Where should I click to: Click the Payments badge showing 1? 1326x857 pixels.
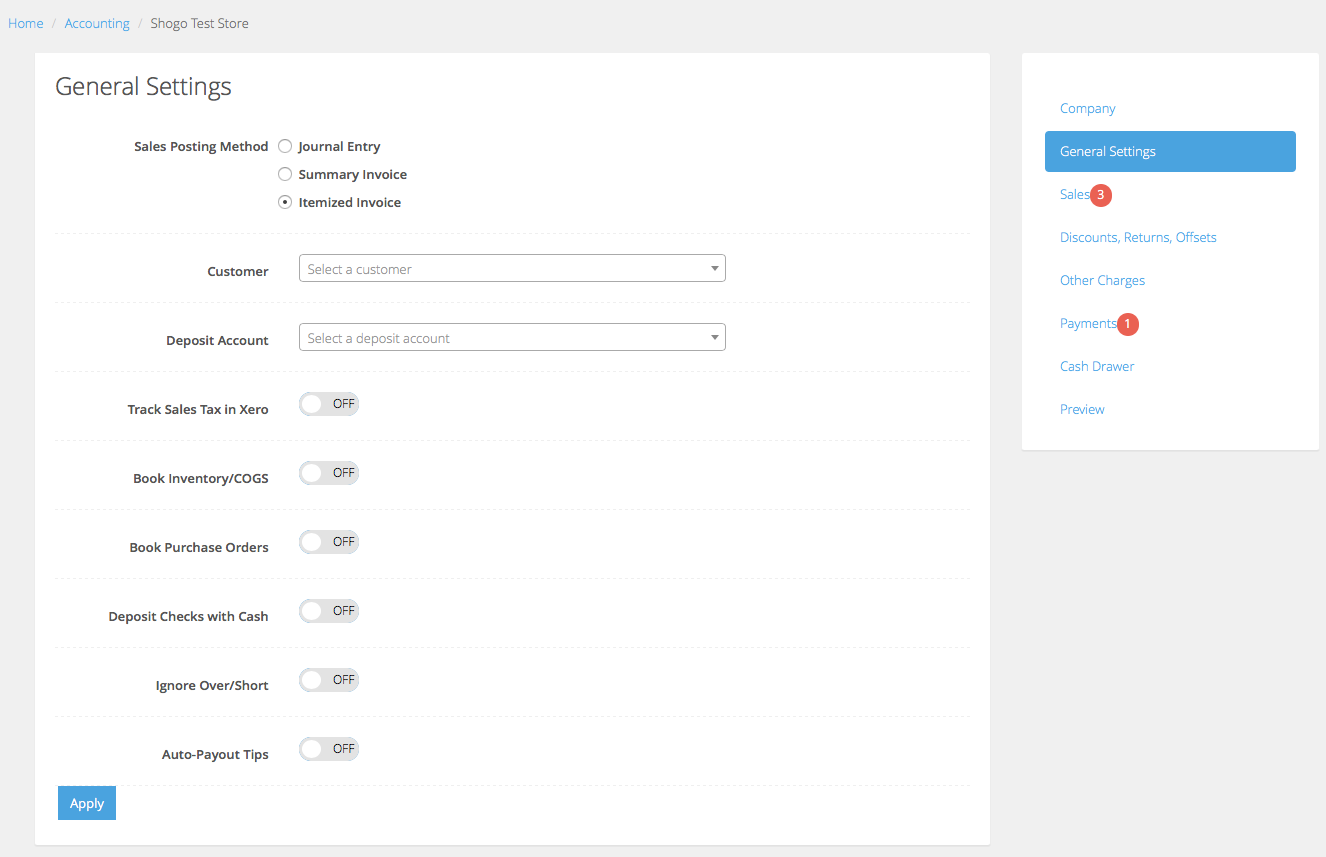(1127, 324)
